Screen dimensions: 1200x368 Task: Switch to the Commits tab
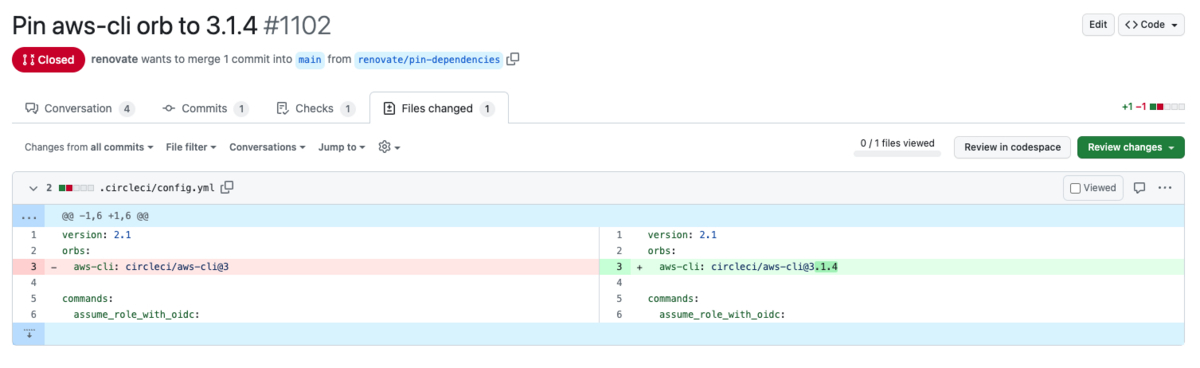coord(205,108)
